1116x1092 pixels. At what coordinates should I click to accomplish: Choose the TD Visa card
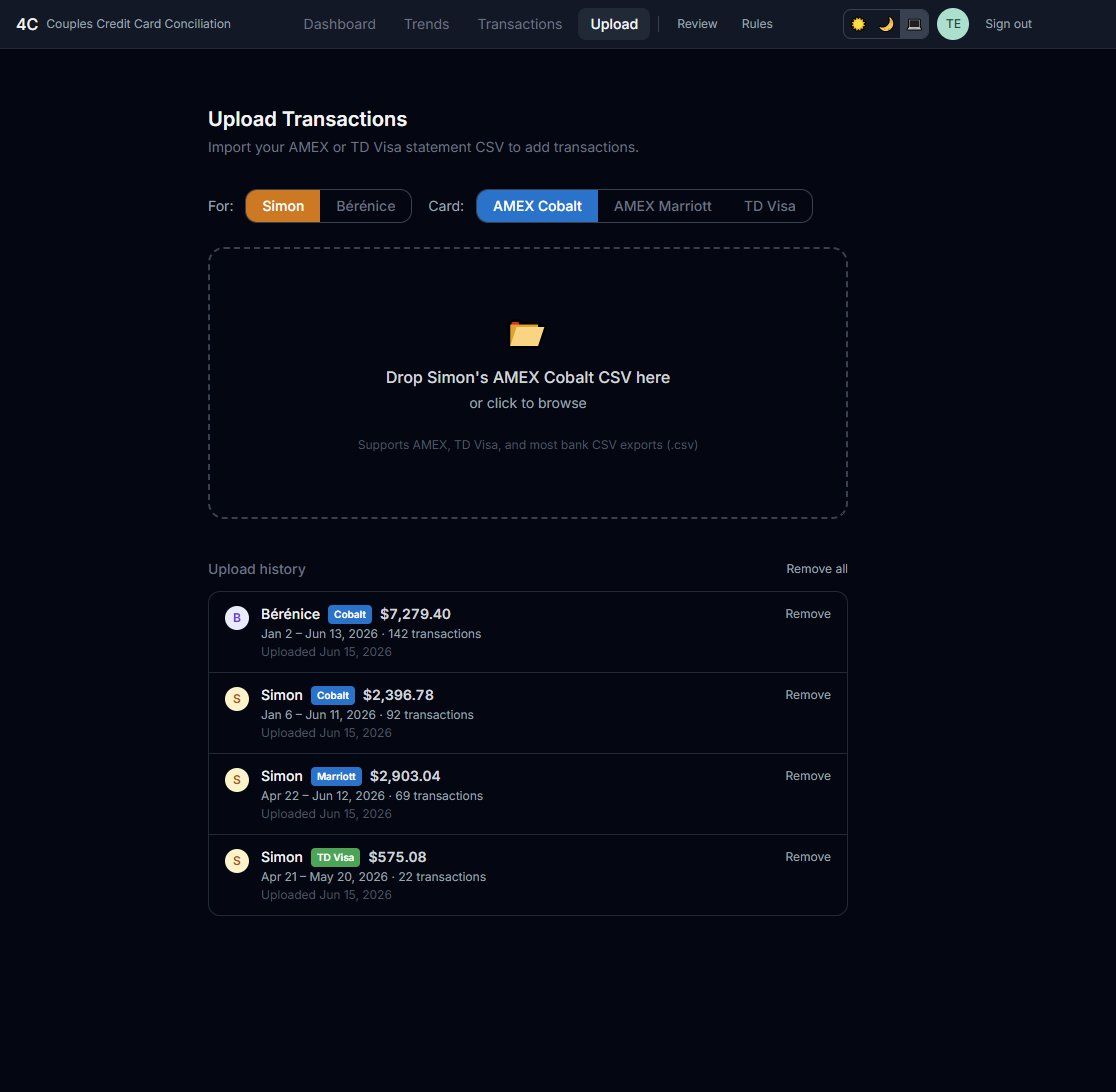[769, 206]
